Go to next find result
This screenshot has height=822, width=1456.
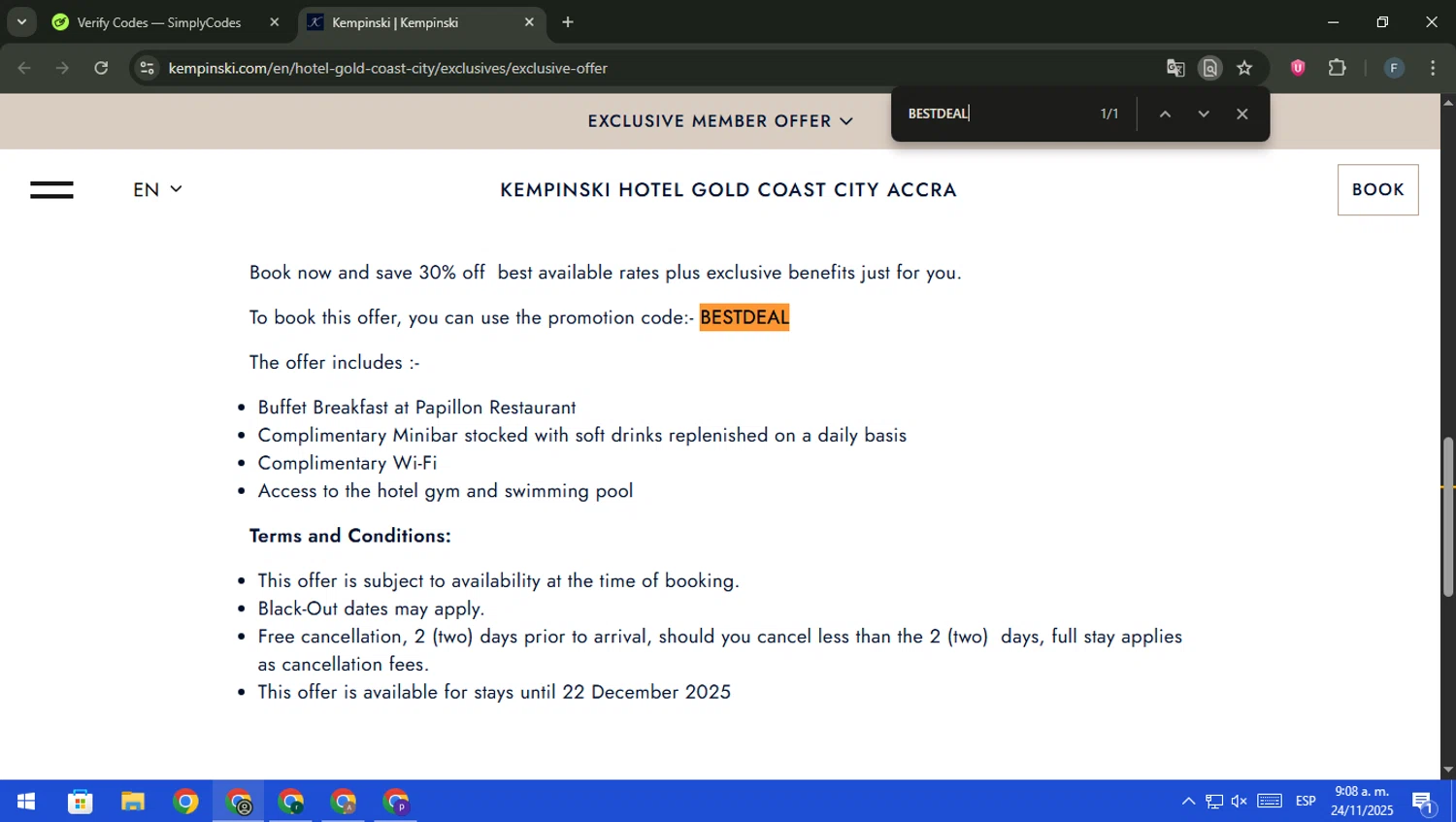coord(1204,114)
